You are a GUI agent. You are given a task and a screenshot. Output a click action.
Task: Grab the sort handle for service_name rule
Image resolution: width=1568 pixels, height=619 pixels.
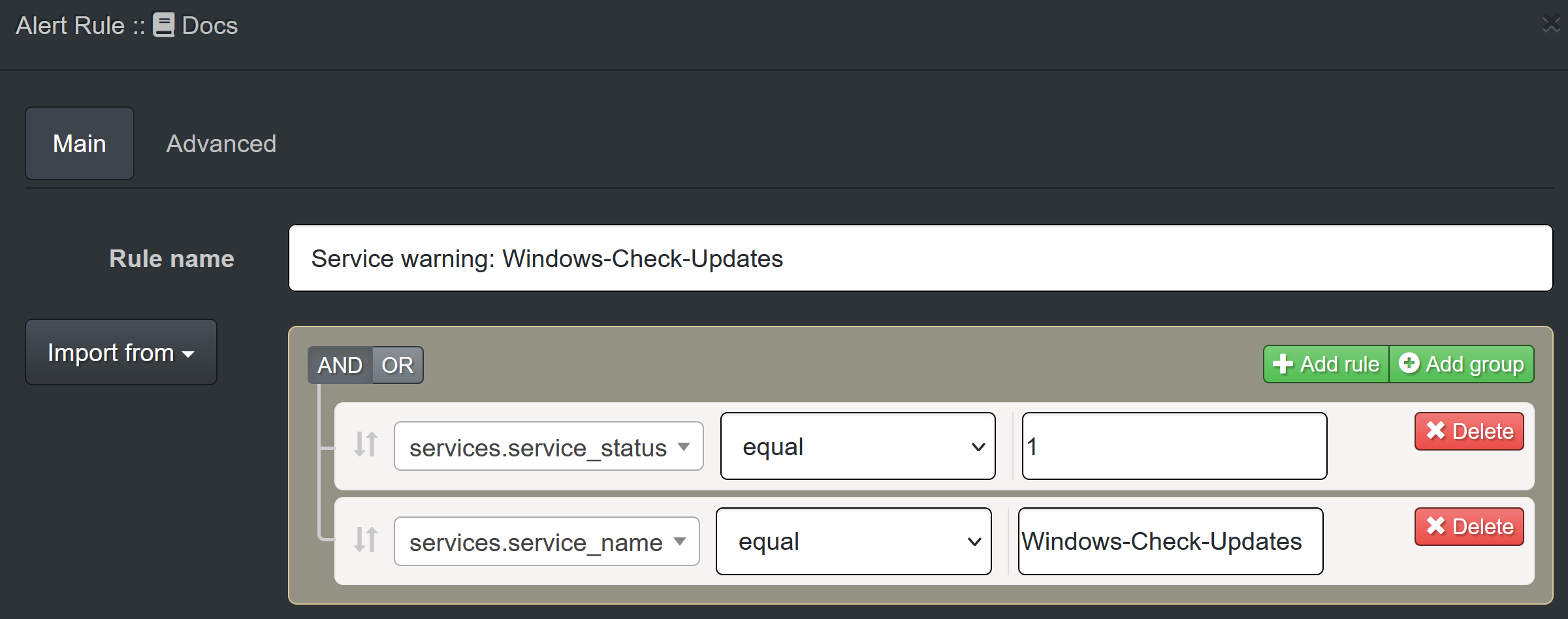click(x=366, y=540)
